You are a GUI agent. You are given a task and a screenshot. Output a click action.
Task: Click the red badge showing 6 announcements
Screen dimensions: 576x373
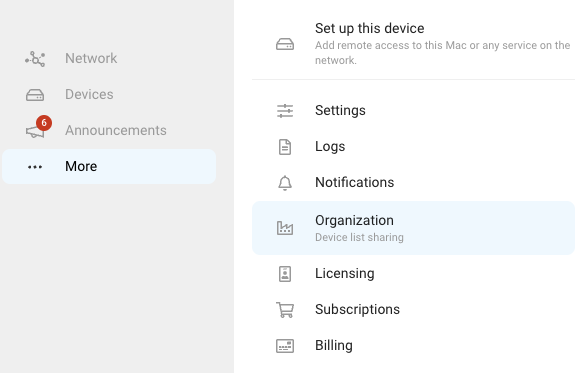pos(44,123)
